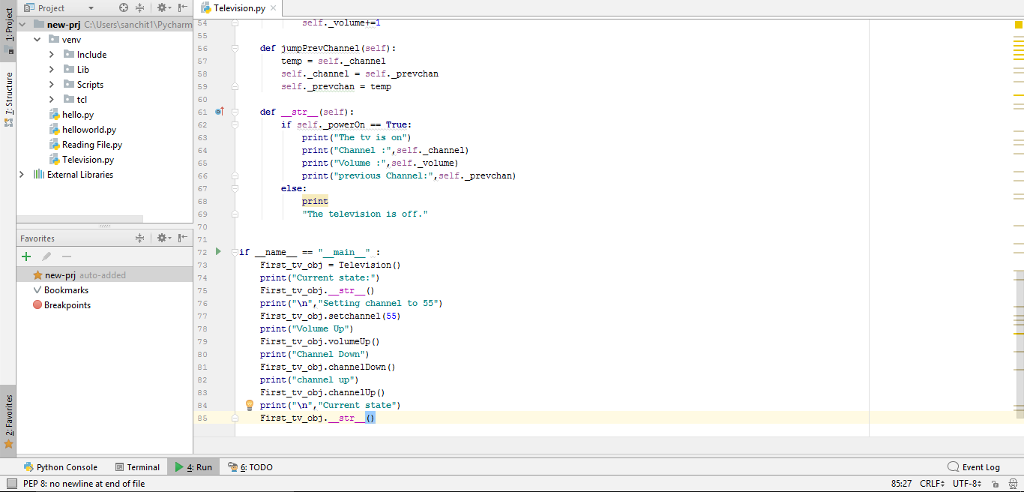Open the Project view dropdown
1024x492 pixels.
[x=90, y=7]
